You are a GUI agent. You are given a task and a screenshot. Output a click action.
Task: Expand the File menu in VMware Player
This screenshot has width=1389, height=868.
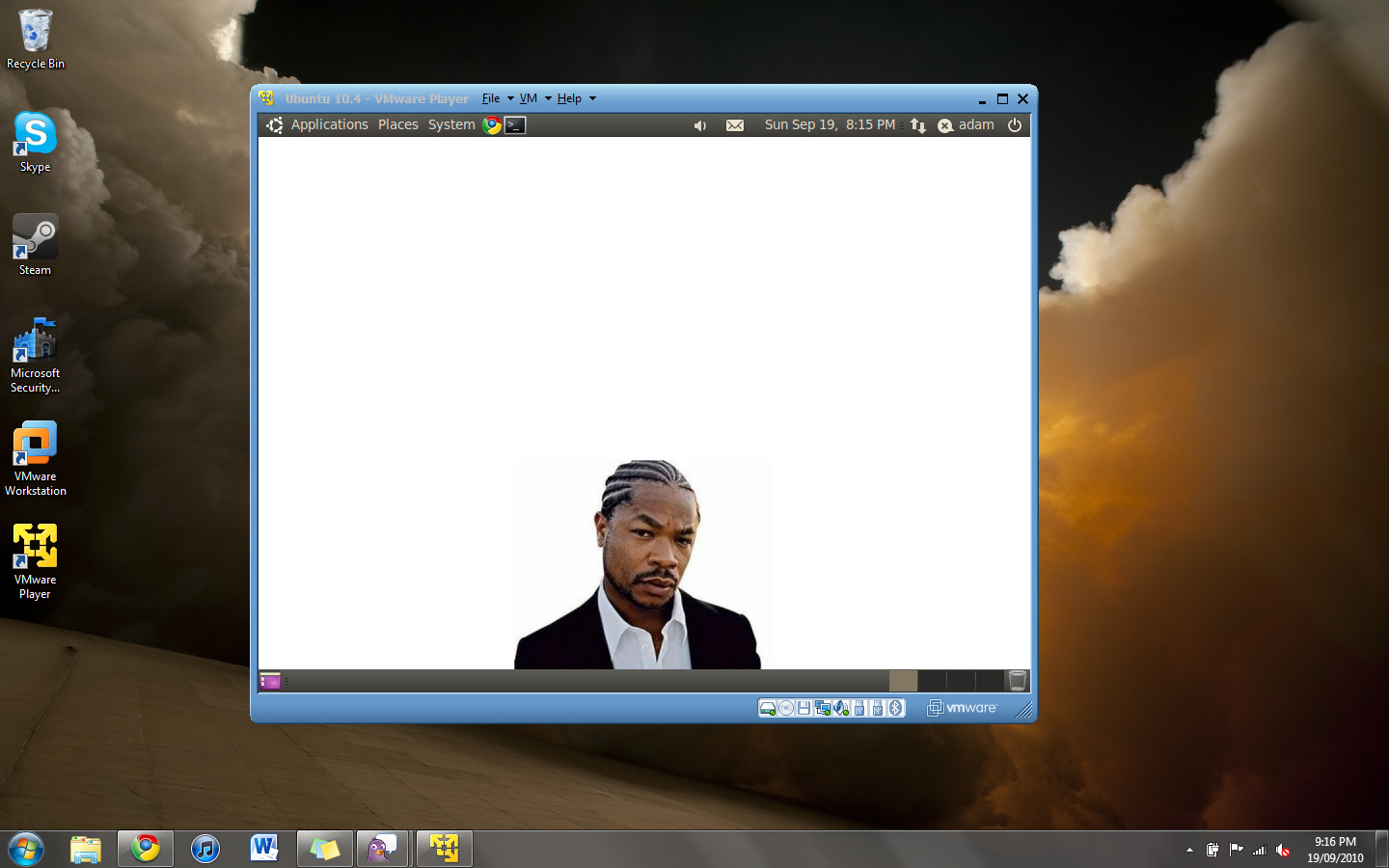pos(491,98)
